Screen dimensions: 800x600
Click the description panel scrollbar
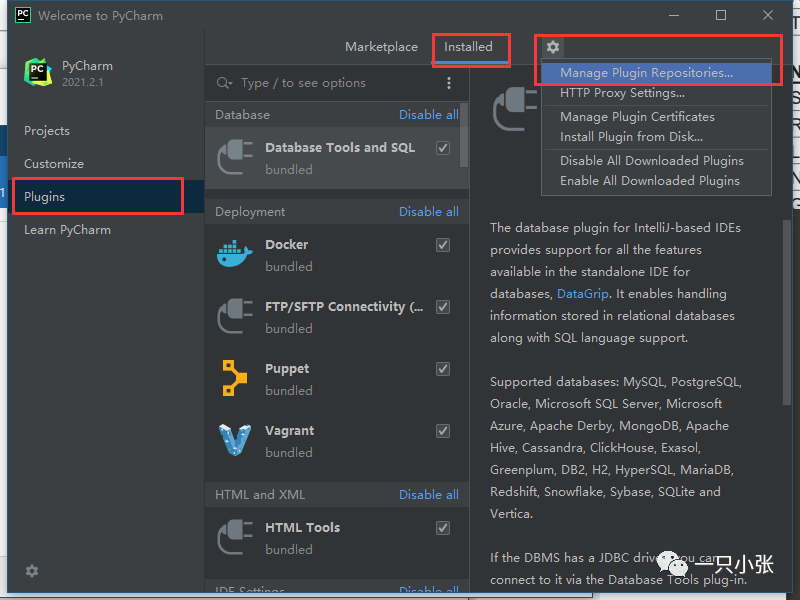(x=787, y=312)
